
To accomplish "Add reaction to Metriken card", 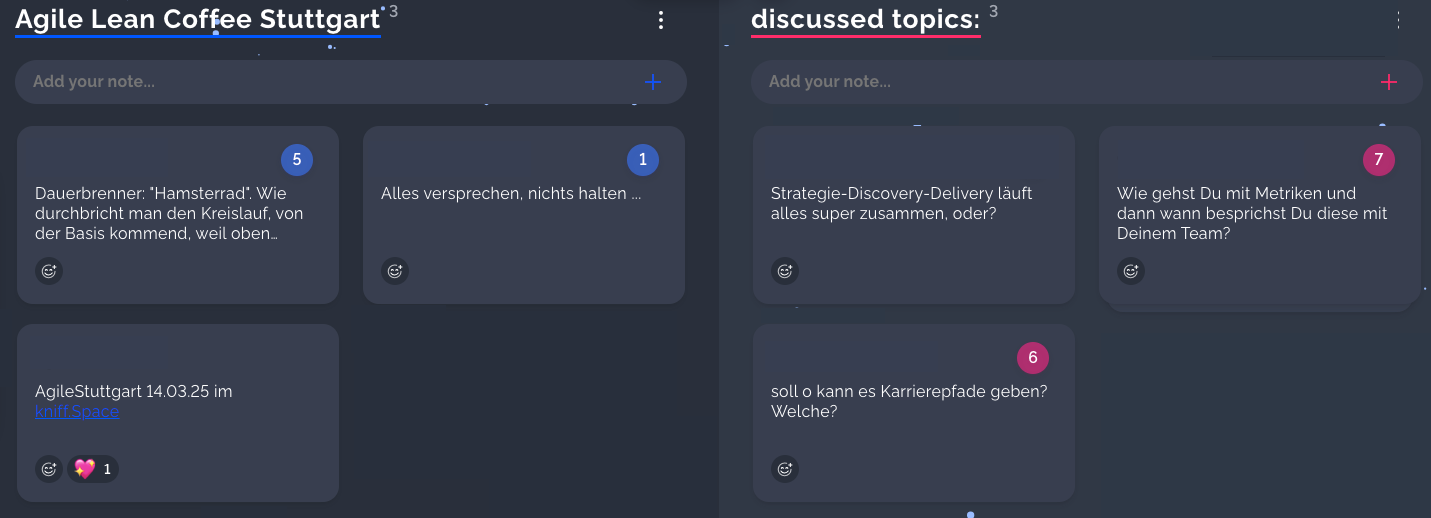I will (x=1131, y=270).
